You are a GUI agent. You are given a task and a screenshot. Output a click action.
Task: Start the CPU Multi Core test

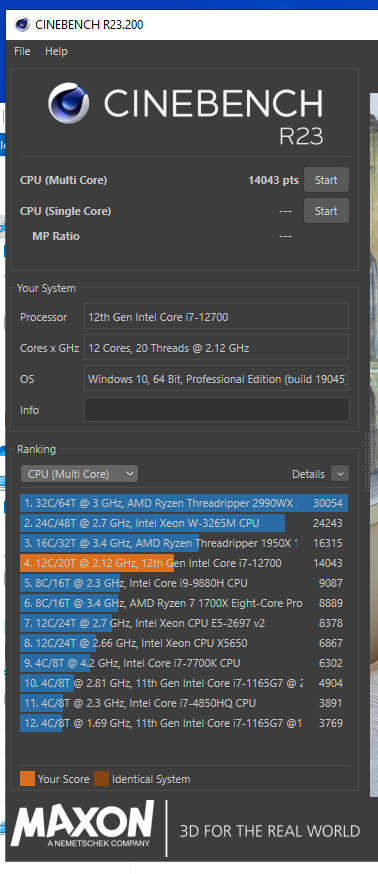(326, 180)
